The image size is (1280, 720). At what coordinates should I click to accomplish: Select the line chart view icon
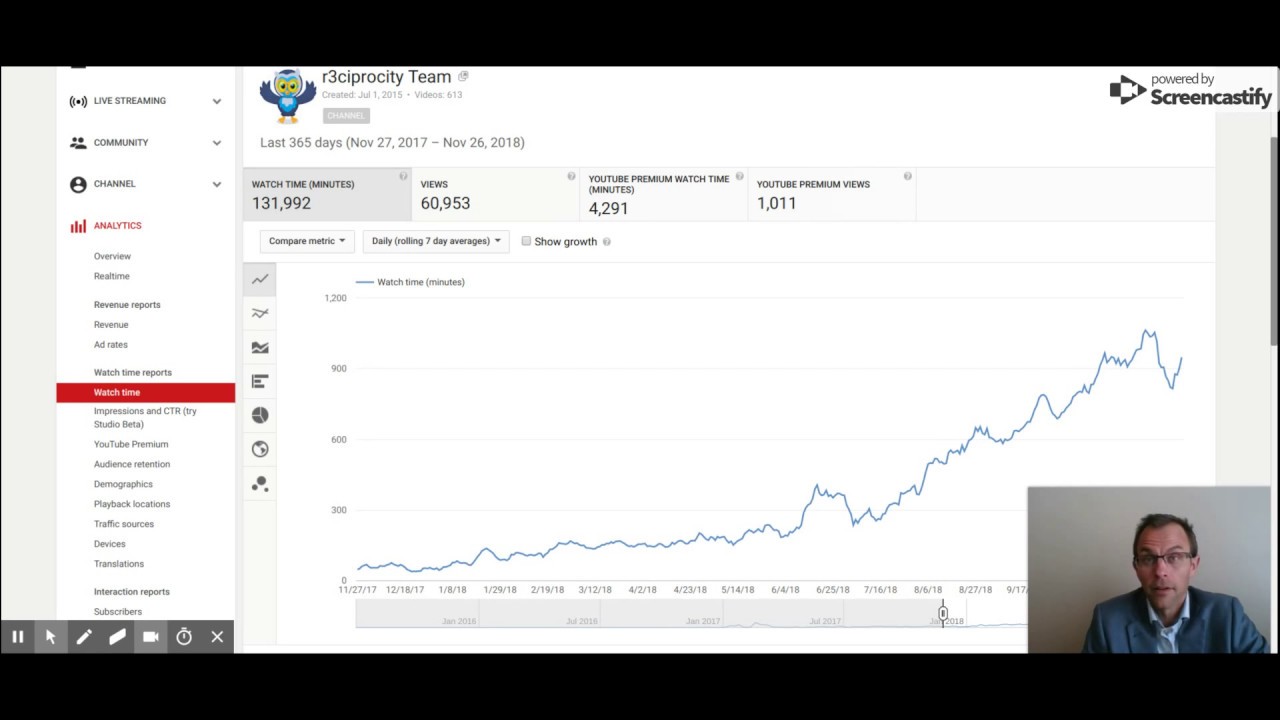(260, 280)
